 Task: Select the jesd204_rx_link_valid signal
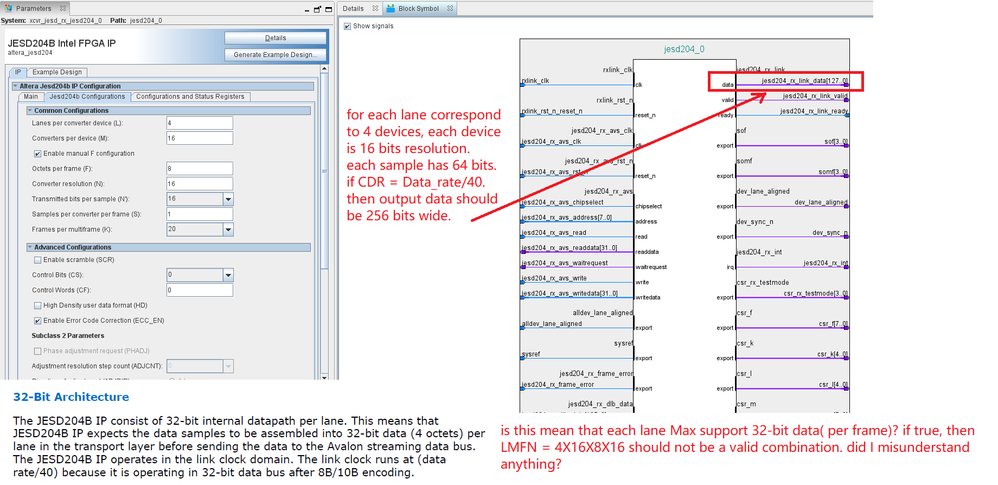pos(815,96)
